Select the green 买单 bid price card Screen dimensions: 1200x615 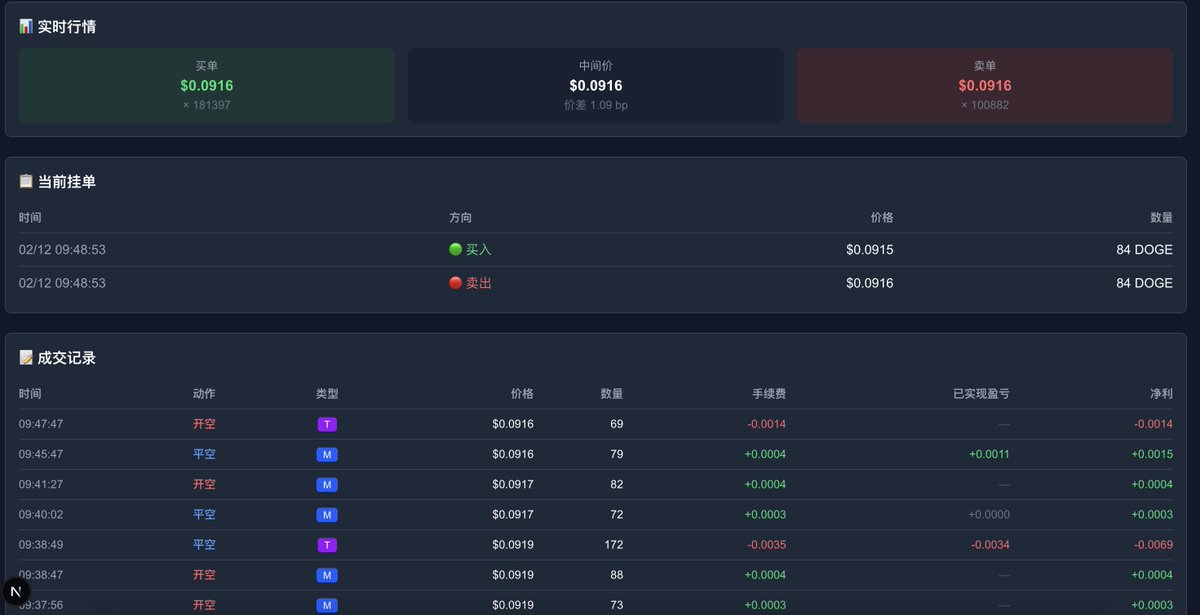click(207, 86)
